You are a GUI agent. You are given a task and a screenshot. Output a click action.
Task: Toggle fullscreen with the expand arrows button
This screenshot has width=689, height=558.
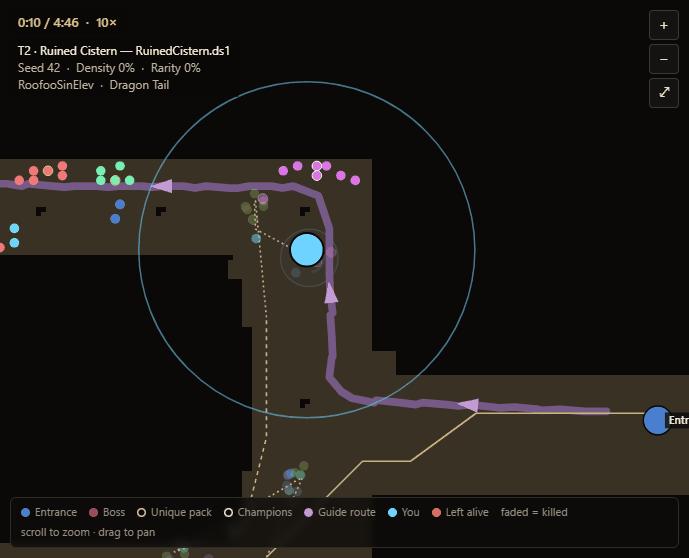click(664, 93)
